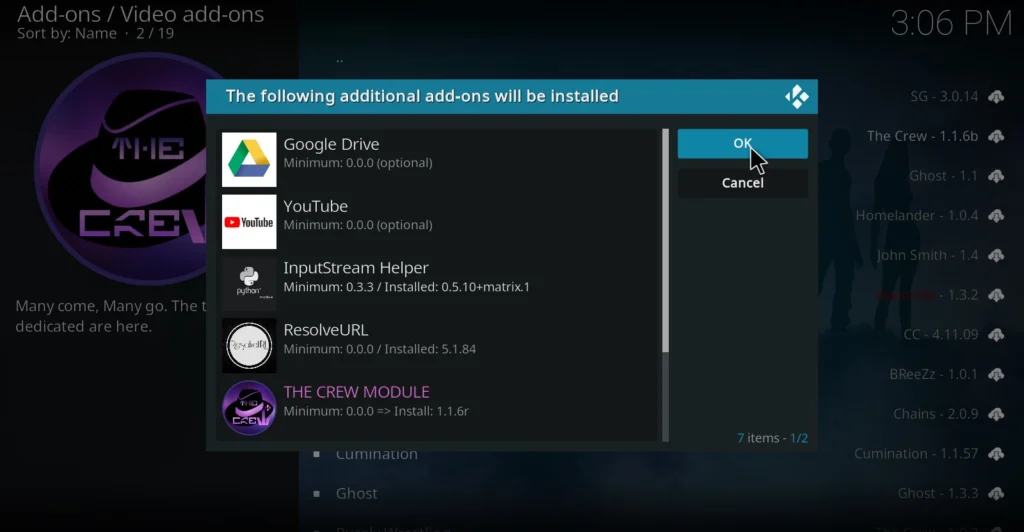Click 'Sort by: Name' label

[67, 34]
